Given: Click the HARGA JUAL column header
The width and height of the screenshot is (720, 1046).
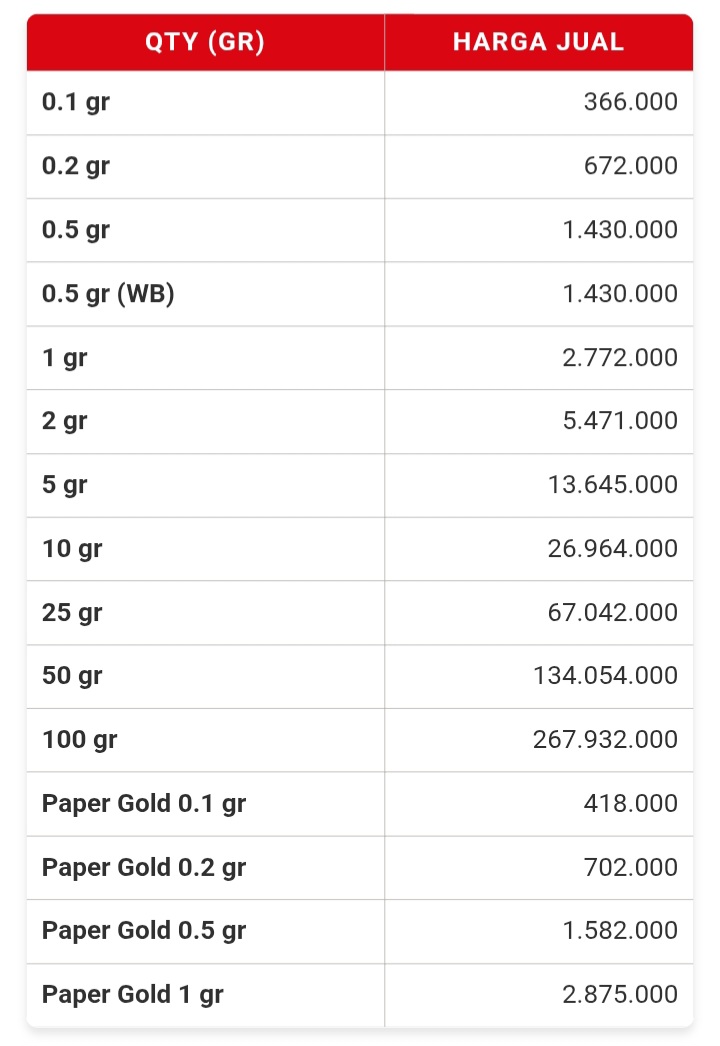Looking at the screenshot, I should point(538,42).
